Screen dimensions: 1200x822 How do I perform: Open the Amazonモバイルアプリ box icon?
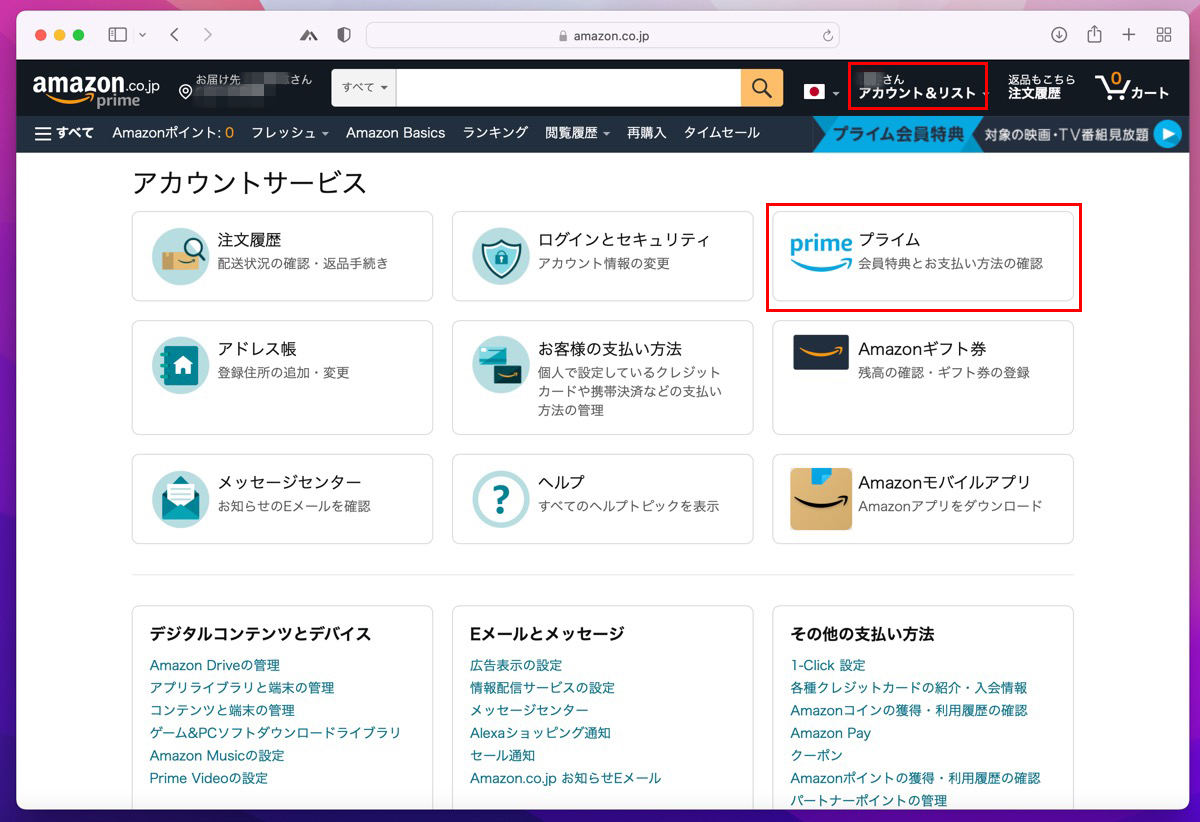click(x=821, y=499)
